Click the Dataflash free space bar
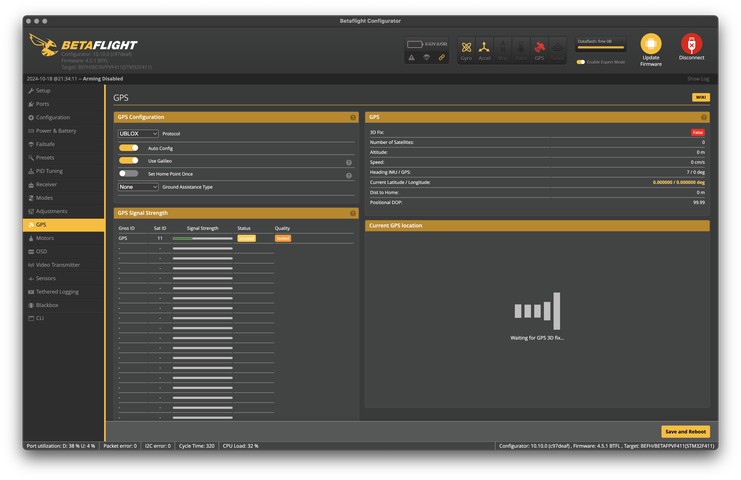Image resolution: width=741 pixels, height=480 pixels. pos(601,47)
